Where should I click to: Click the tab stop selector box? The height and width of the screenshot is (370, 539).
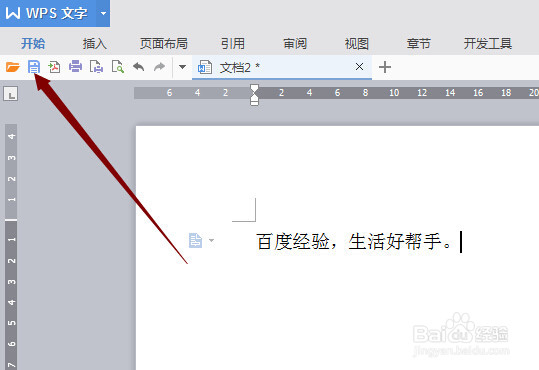pos(11,94)
